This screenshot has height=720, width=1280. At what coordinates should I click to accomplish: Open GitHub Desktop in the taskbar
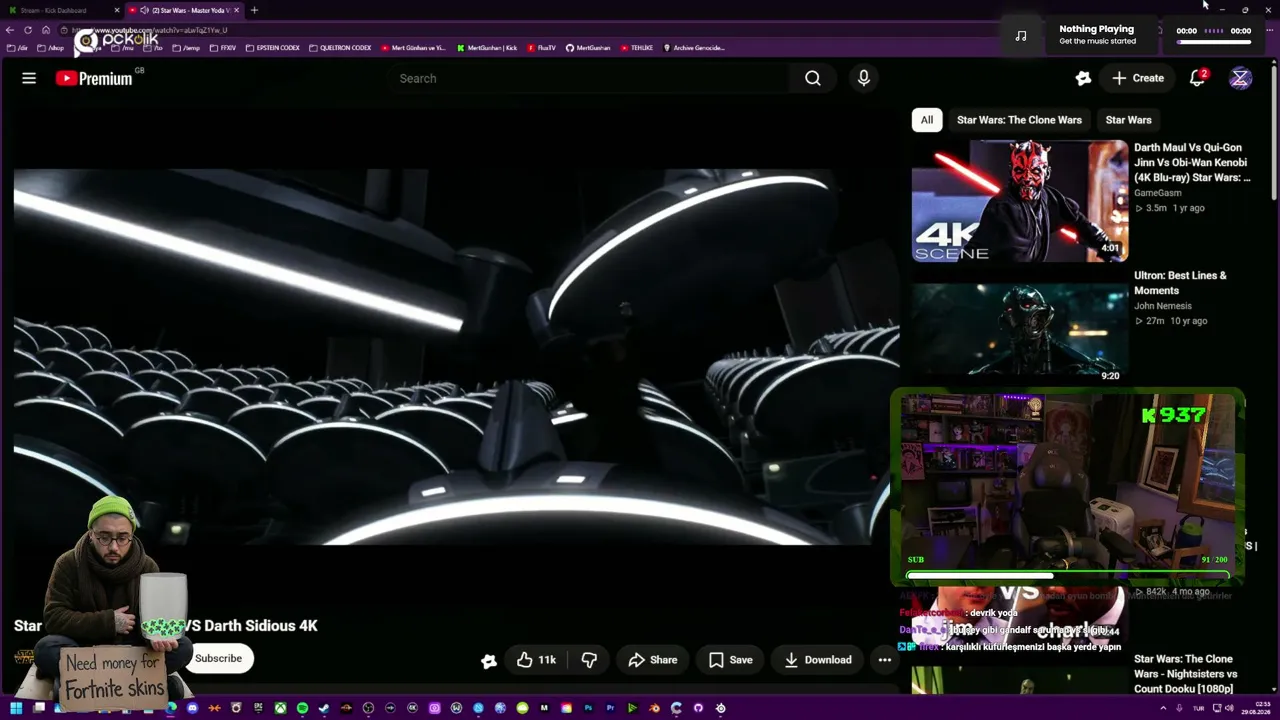(x=698, y=708)
